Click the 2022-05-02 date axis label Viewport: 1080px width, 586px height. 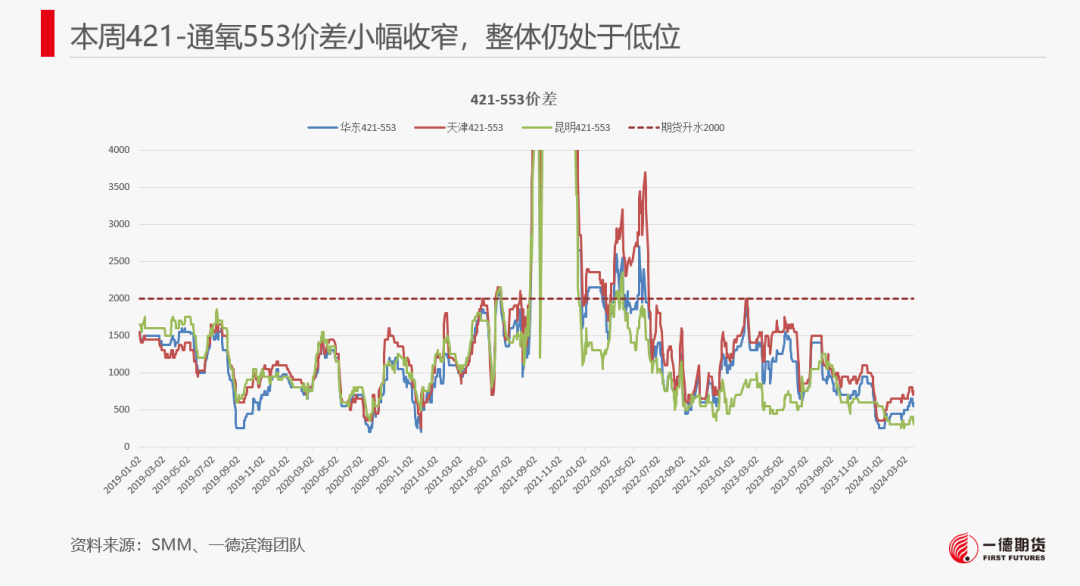pyautogui.click(x=618, y=473)
